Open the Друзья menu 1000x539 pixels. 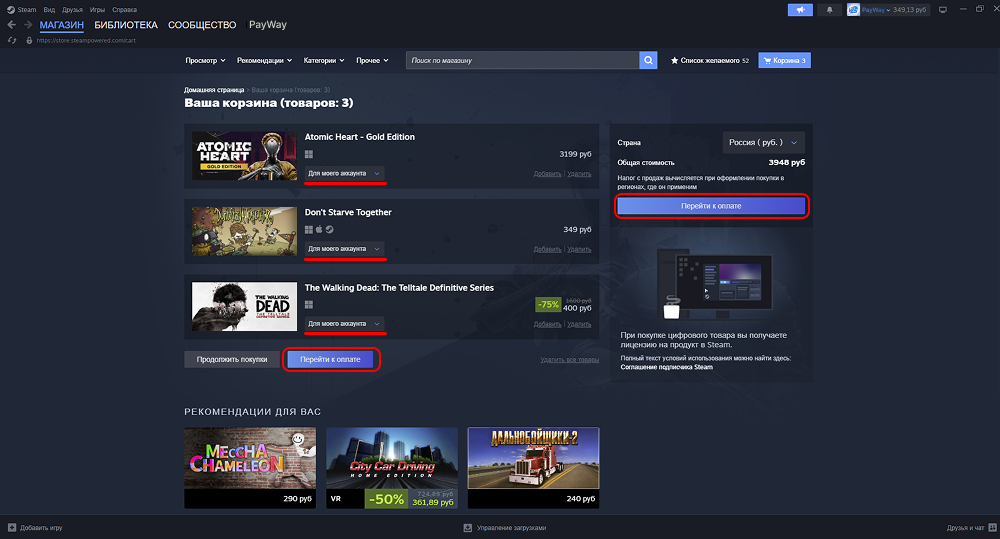72,10
